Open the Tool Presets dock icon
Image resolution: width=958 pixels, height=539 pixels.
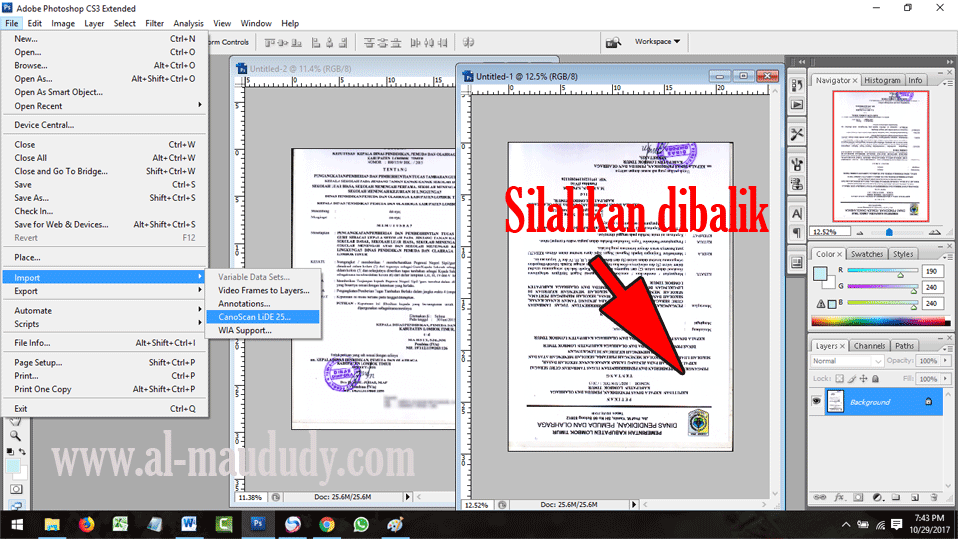(x=797, y=134)
